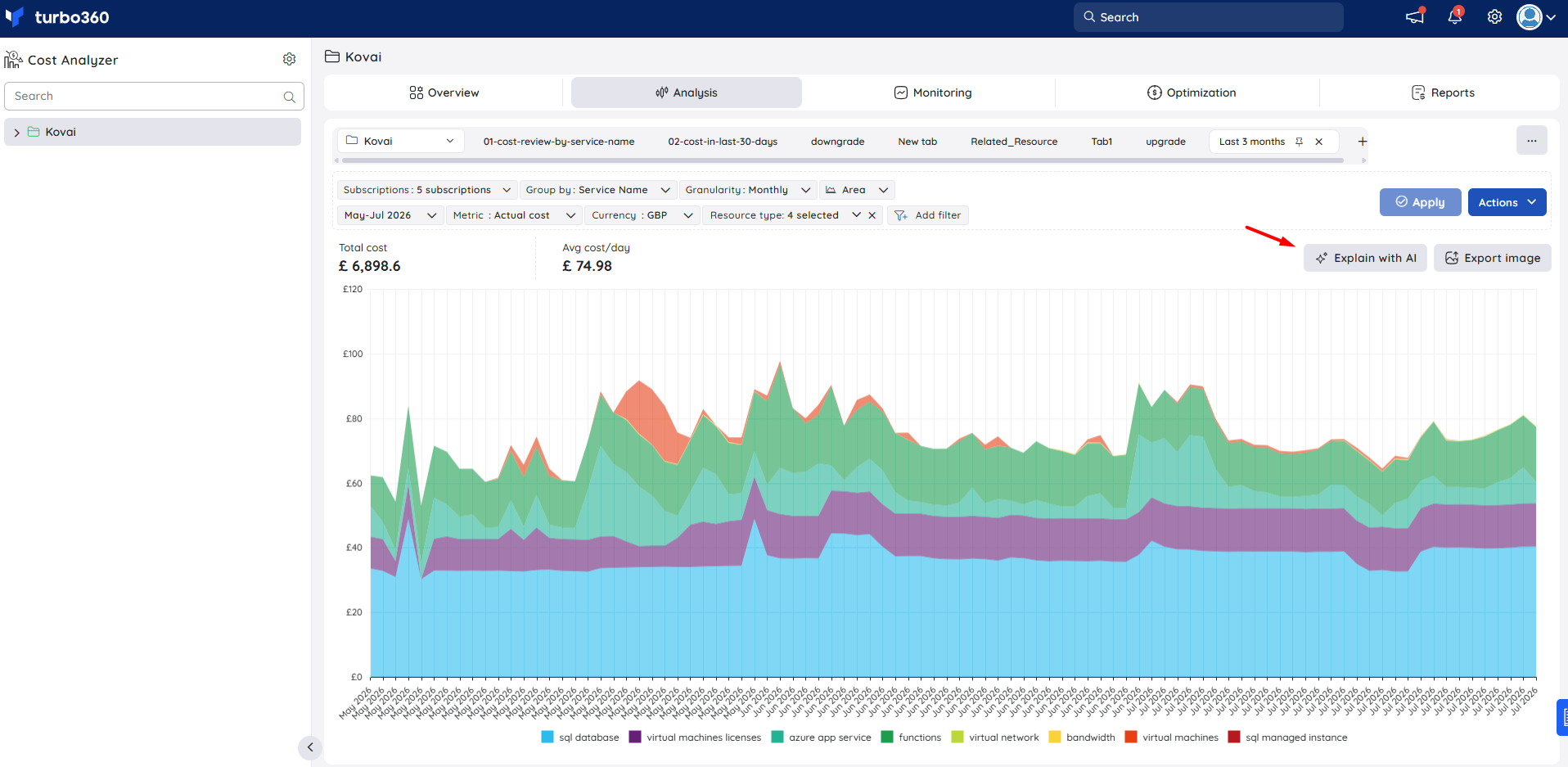The height and width of the screenshot is (767, 1568).
Task: Open the Tab1 view tab
Action: point(1102,142)
